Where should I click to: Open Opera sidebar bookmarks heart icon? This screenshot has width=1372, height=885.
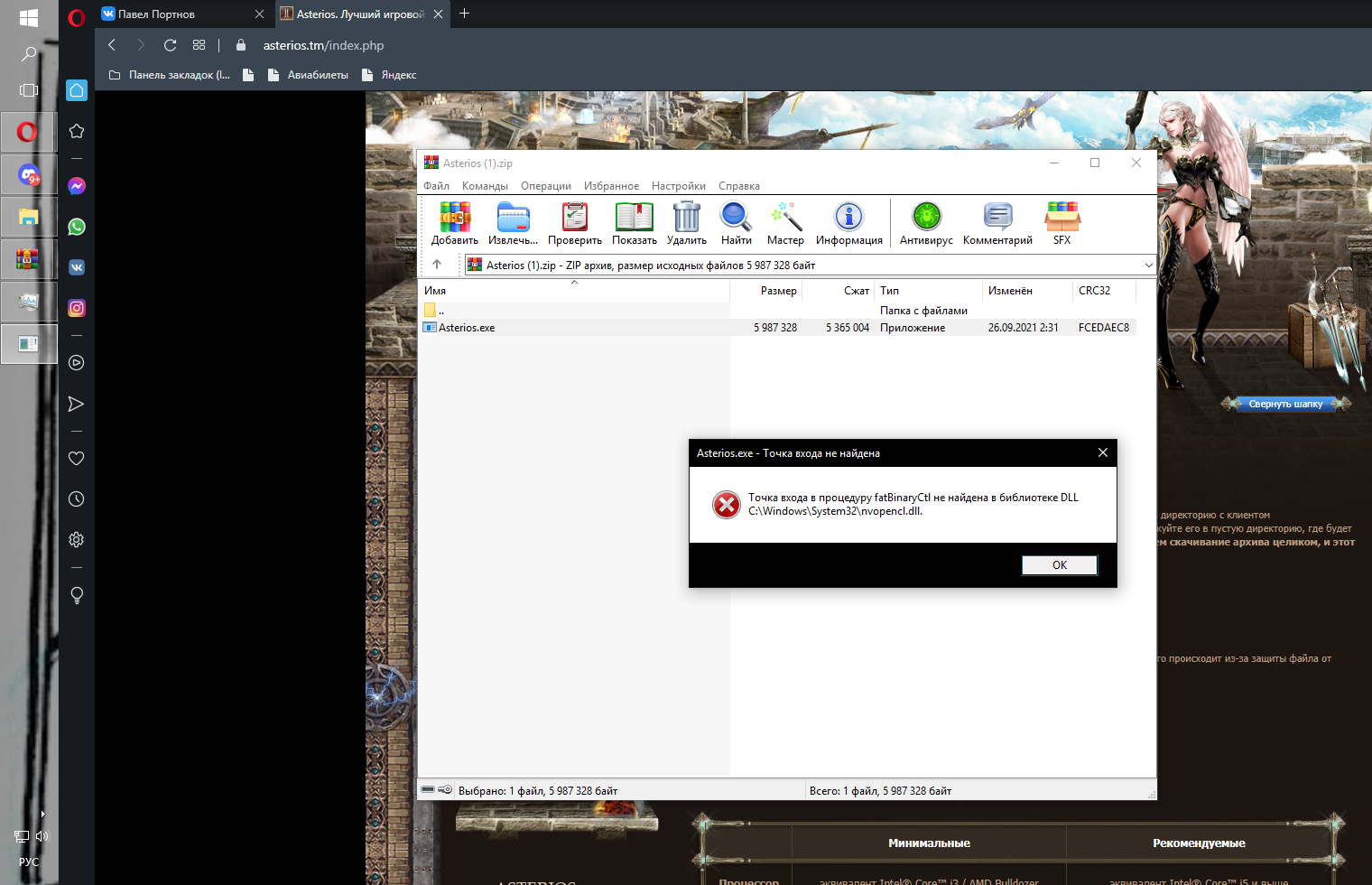pos(77,458)
